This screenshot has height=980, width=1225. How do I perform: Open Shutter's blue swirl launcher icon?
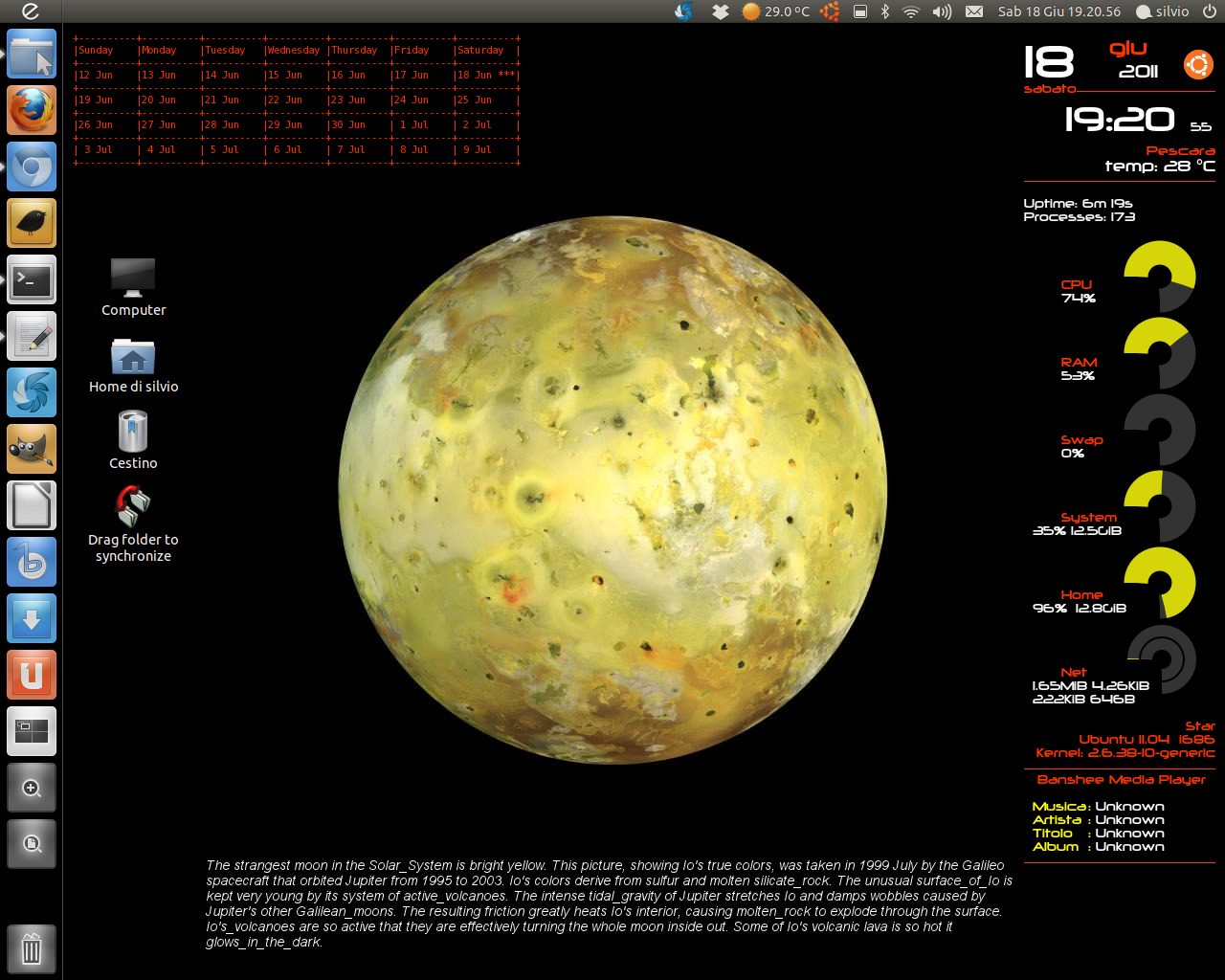[32, 392]
